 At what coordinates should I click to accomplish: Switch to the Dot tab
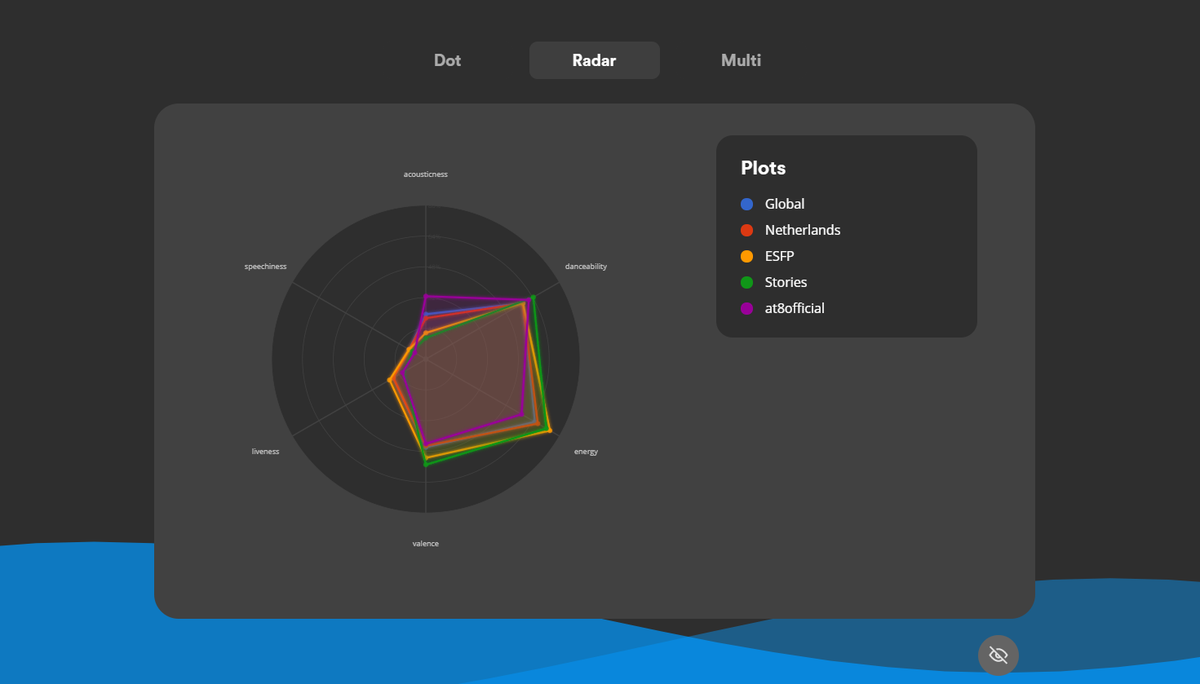[447, 60]
